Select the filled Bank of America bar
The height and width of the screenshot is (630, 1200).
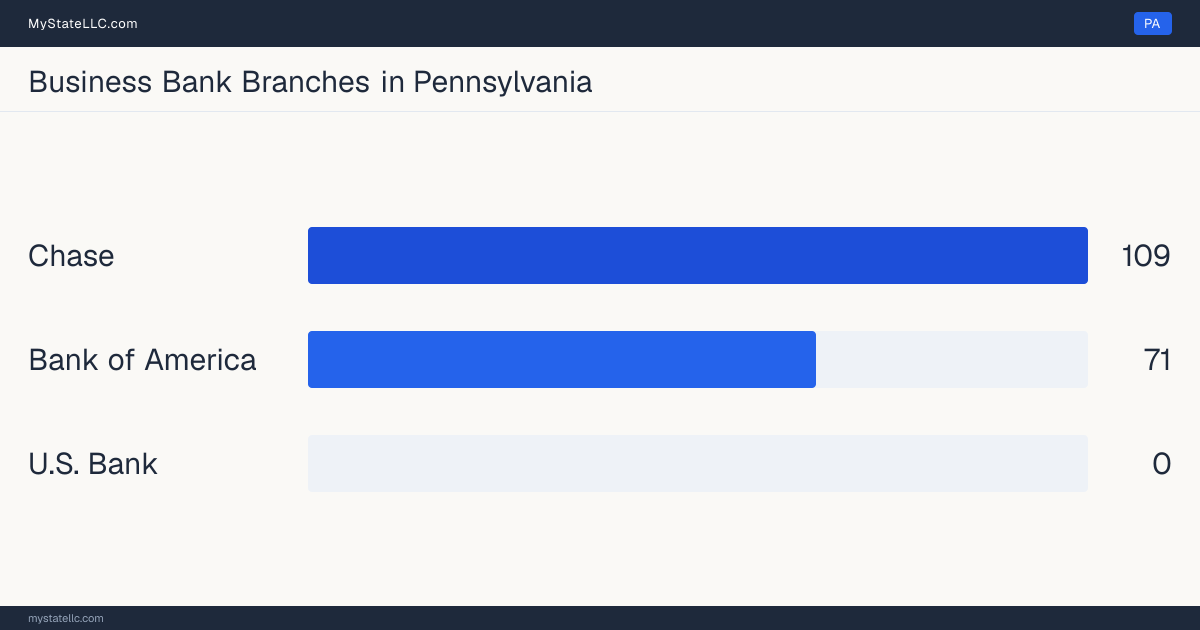[x=562, y=359]
